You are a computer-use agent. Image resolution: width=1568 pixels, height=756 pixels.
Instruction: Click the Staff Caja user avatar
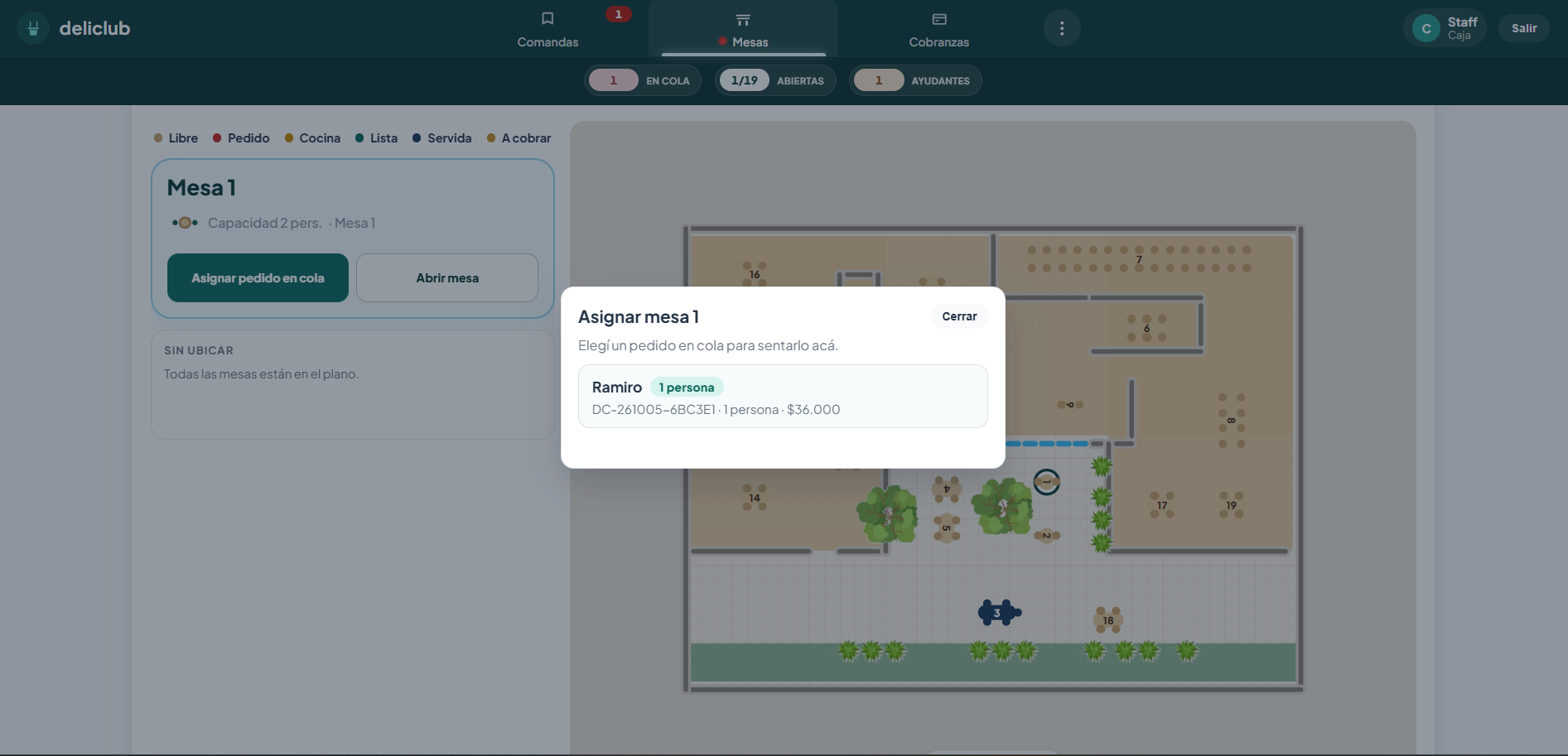(1426, 28)
